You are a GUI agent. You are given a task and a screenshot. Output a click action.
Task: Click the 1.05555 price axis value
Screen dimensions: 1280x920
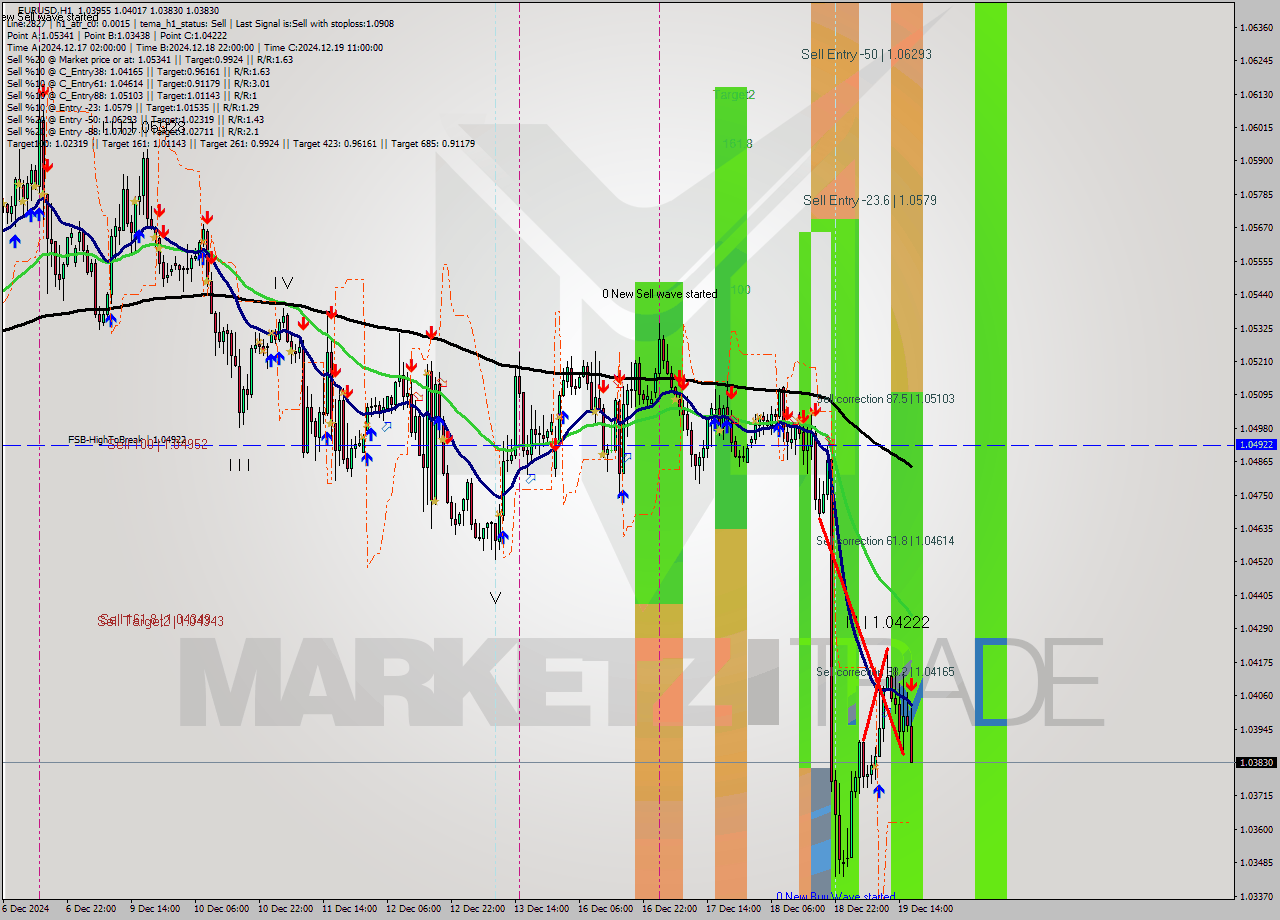1256,261
